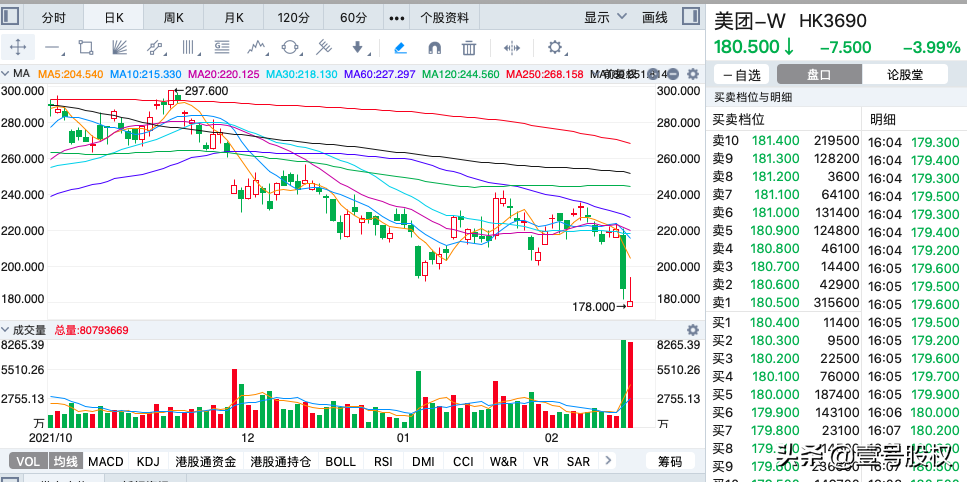This screenshot has height=482, width=967.
Task: Enable the RSI indicator
Action: [384, 461]
